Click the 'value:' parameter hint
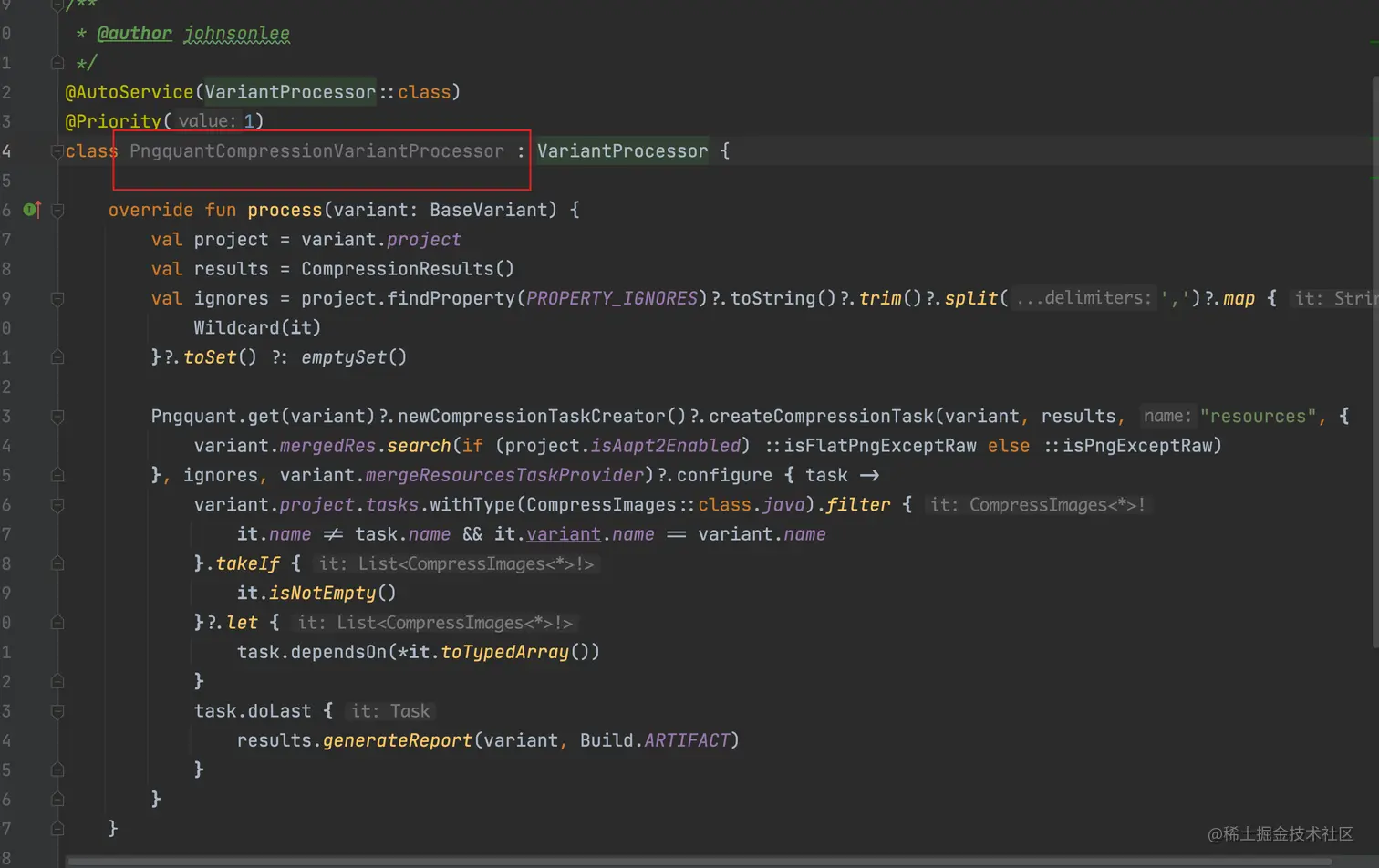The width and height of the screenshot is (1379, 868). tap(207, 121)
